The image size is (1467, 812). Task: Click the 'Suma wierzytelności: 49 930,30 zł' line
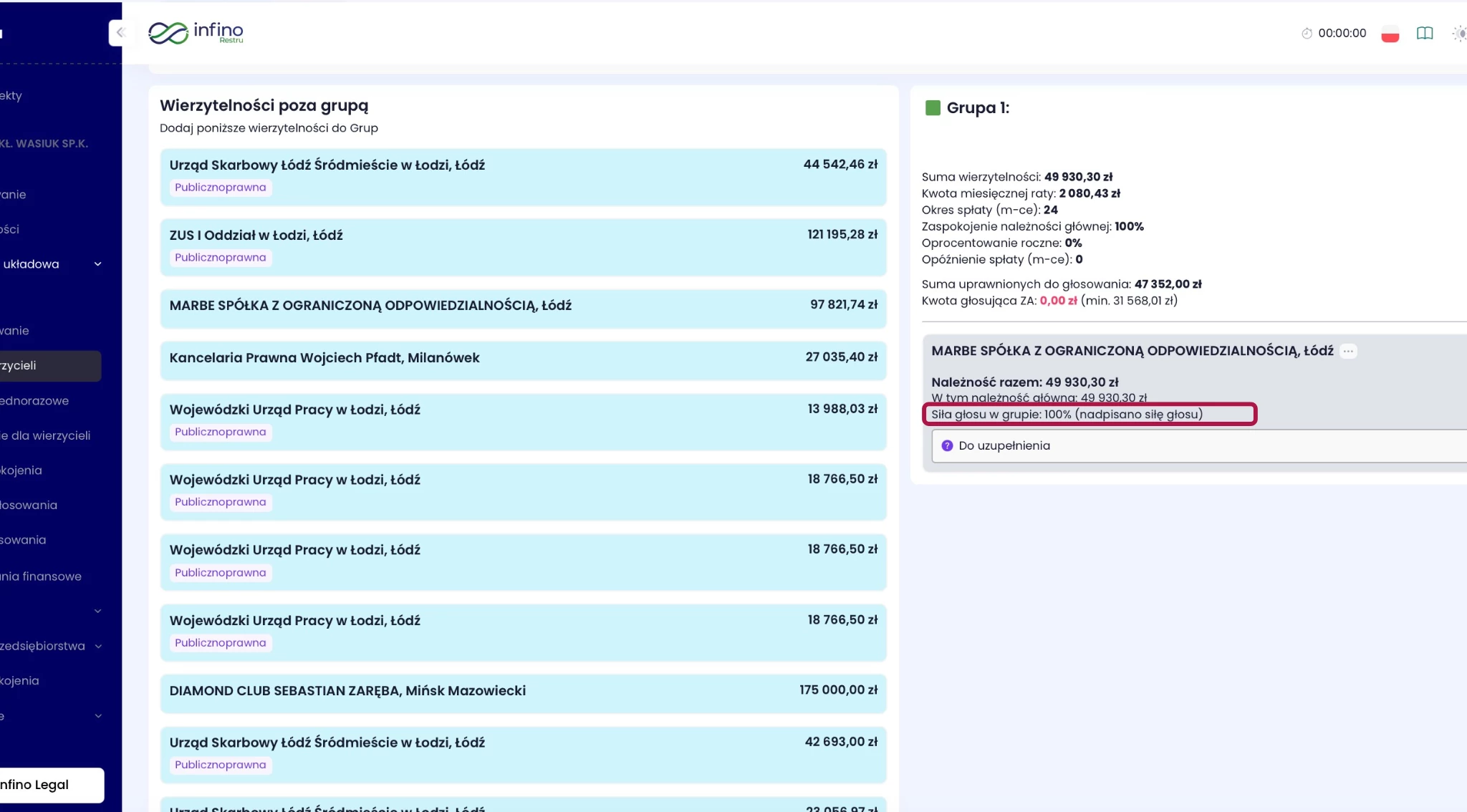click(1017, 177)
